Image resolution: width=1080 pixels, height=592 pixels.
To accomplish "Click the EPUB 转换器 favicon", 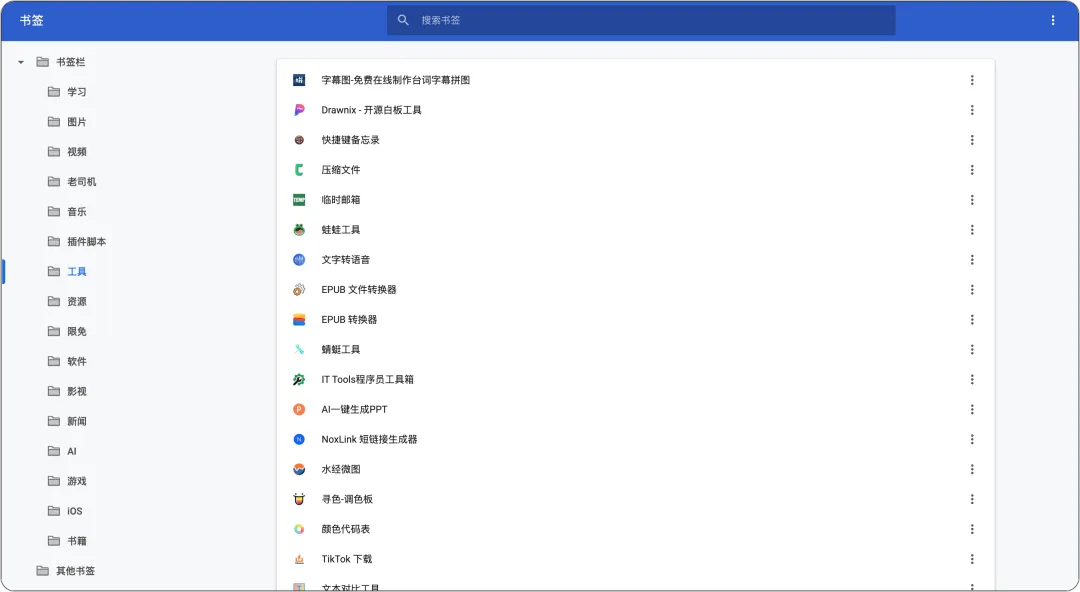I will (x=299, y=320).
